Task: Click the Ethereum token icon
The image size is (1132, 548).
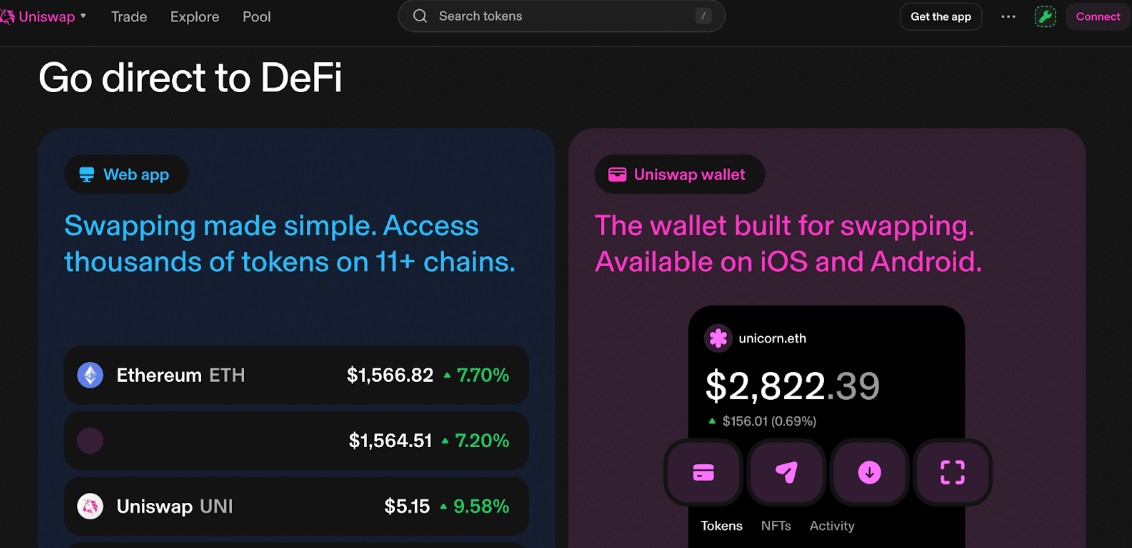Action: [90, 375]
